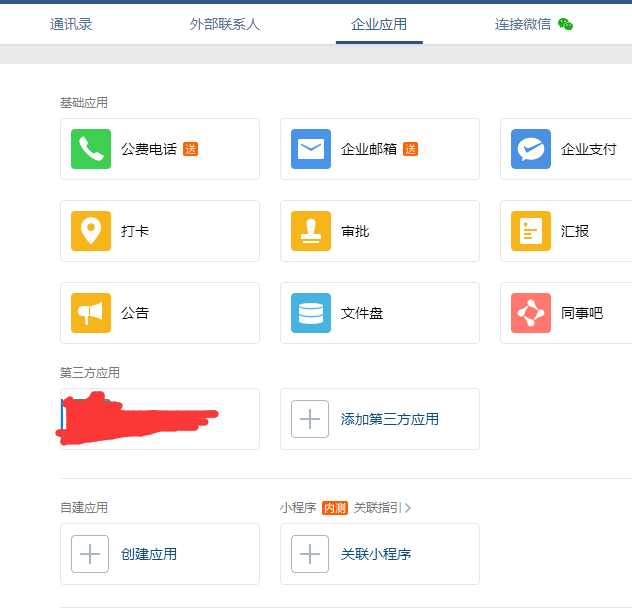The image size is (632, 613).
Task: Click the WeChat icon beside 连接微信
Action: pyautogui.click(x=565, y=24)
